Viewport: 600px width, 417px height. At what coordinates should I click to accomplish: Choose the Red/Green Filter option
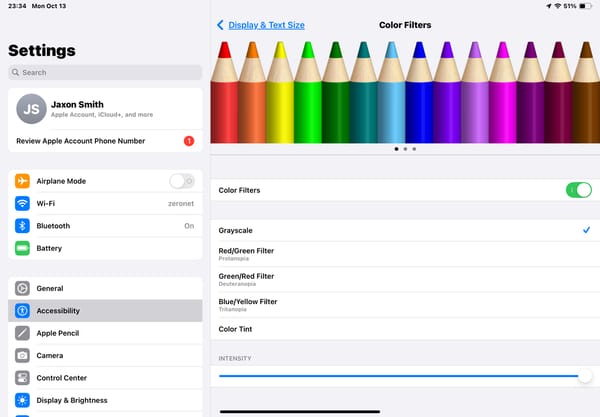point(405,254)
